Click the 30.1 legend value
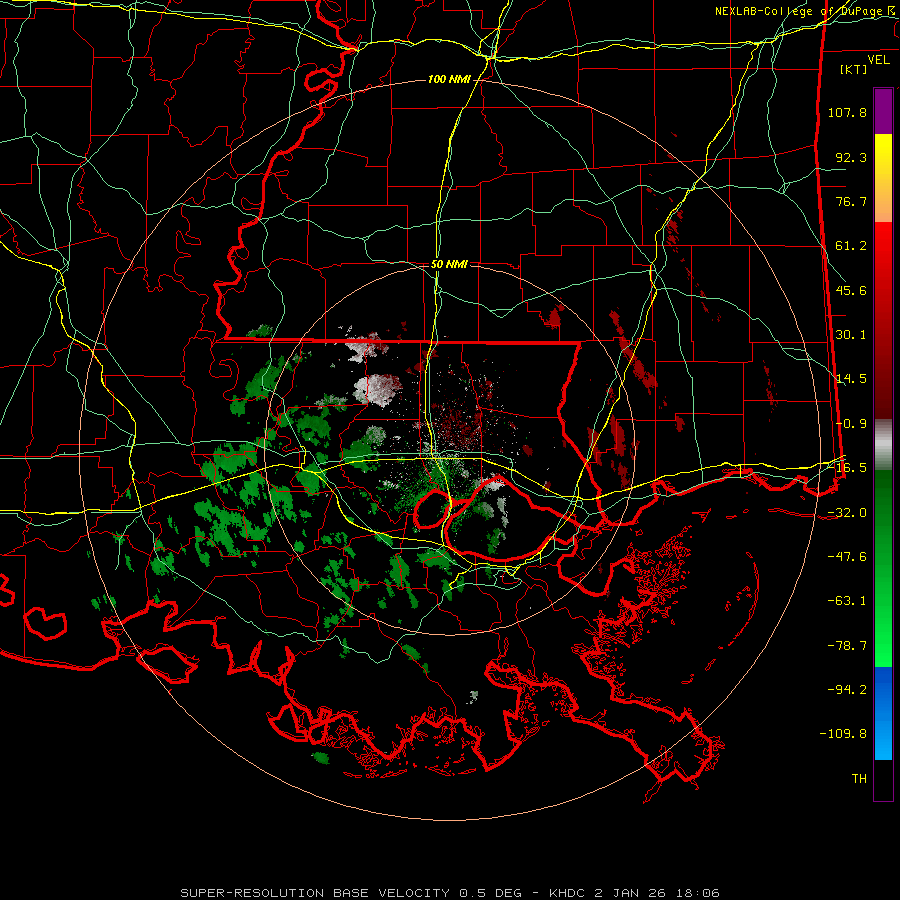Viewport: 900px width, 900px height. (x=851, y=335)
